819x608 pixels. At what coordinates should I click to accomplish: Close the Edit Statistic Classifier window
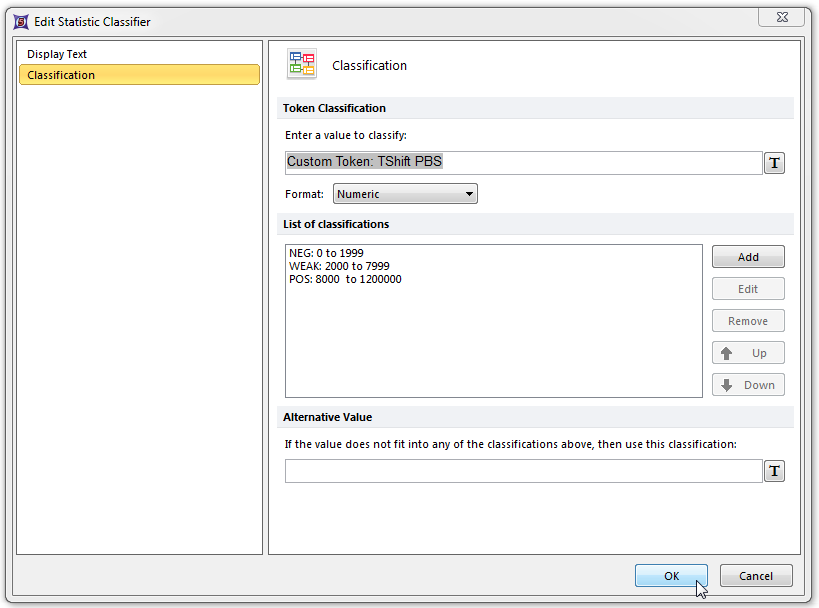pyautogui.click(x=781, y=18)
